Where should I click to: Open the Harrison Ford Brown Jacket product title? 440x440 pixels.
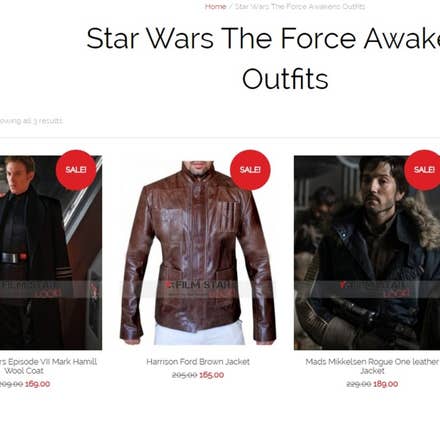coord(198,362)
